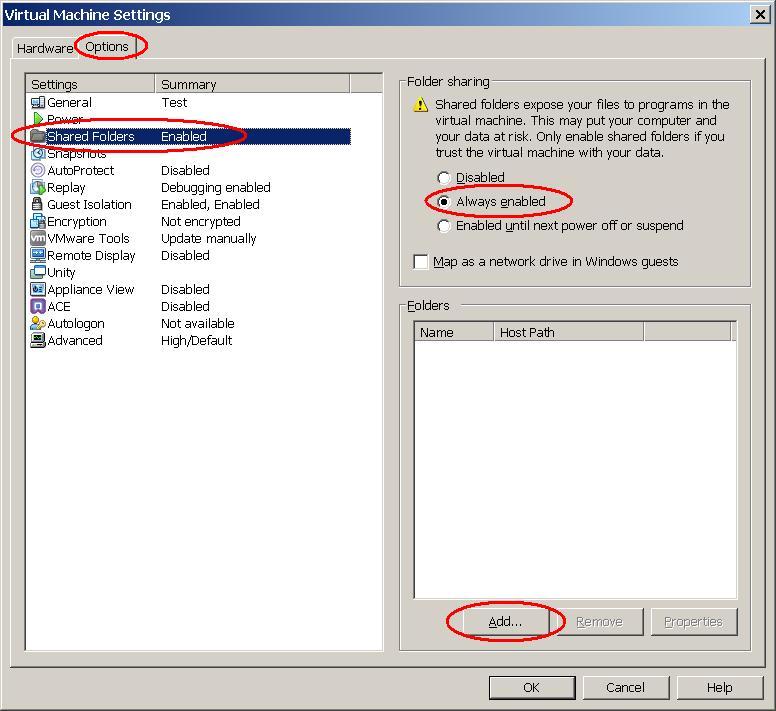Click the VMware Tools icon
This screenshot has height=711, width=776.
(38, 238)
